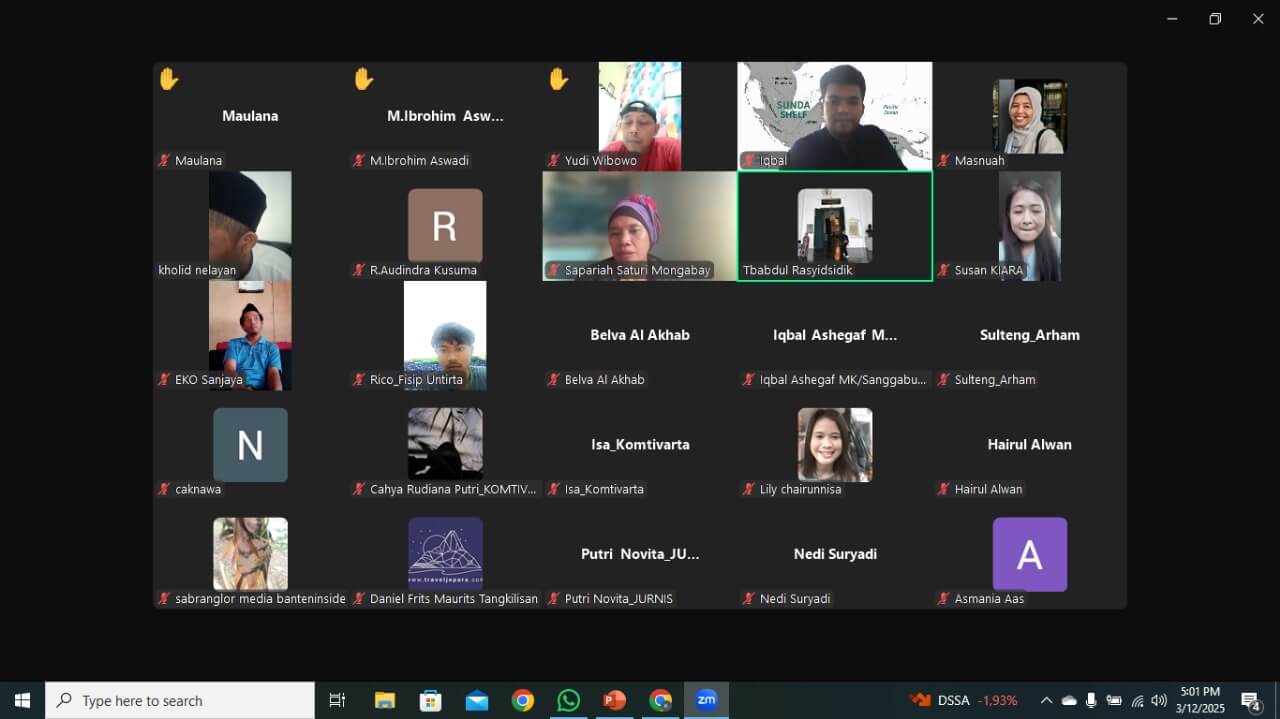Click the Task View icon
This screenshot has width=1280, height=719.
pyautogui.click(x=337, y=700)
